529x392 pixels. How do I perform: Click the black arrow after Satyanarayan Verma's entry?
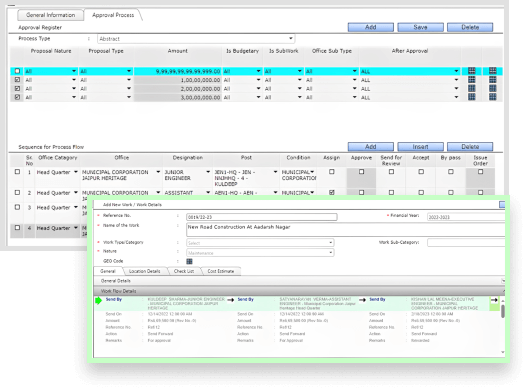pos(362,300)
